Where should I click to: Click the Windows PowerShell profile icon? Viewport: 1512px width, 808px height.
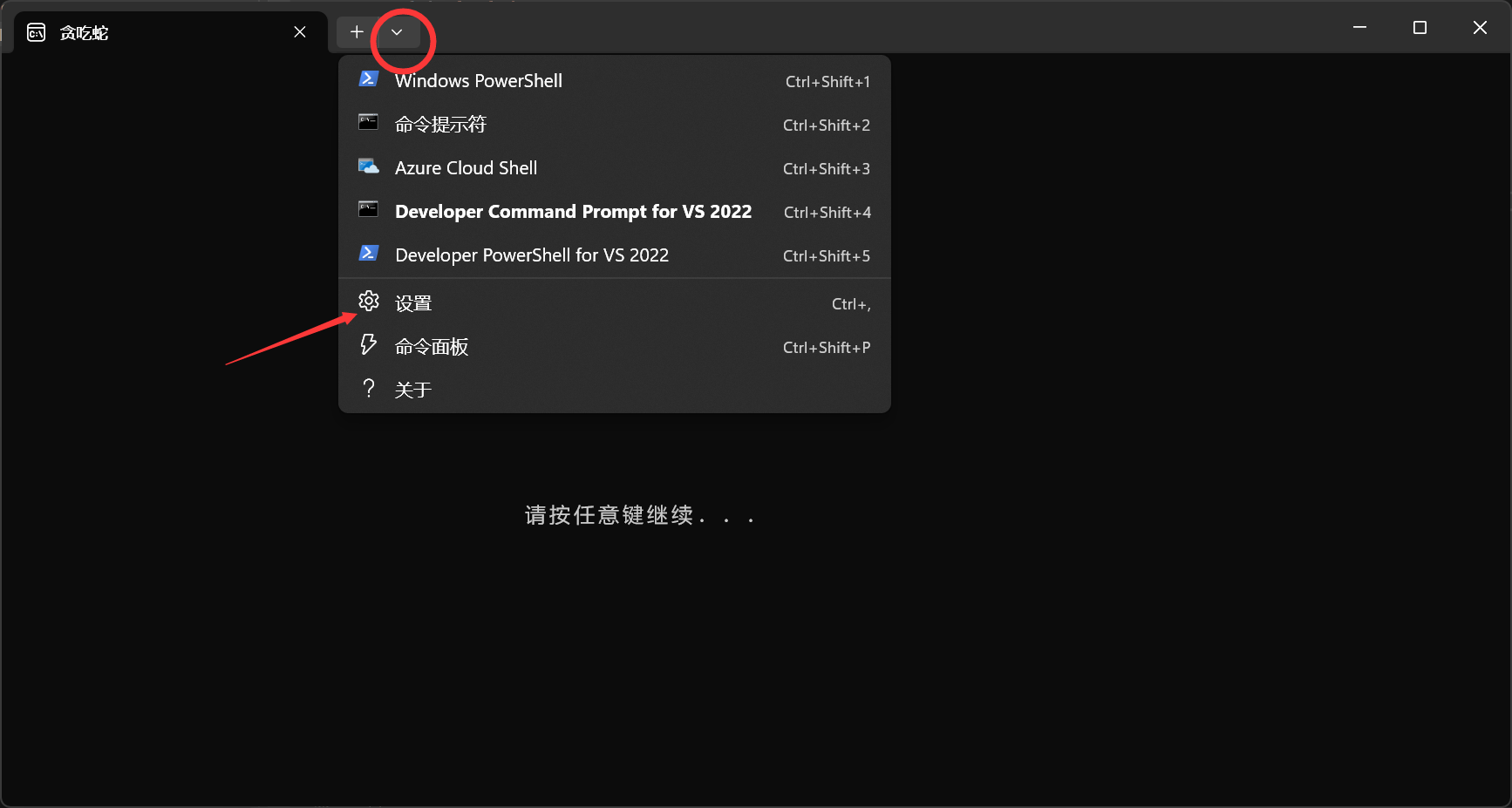click(368, 79)
